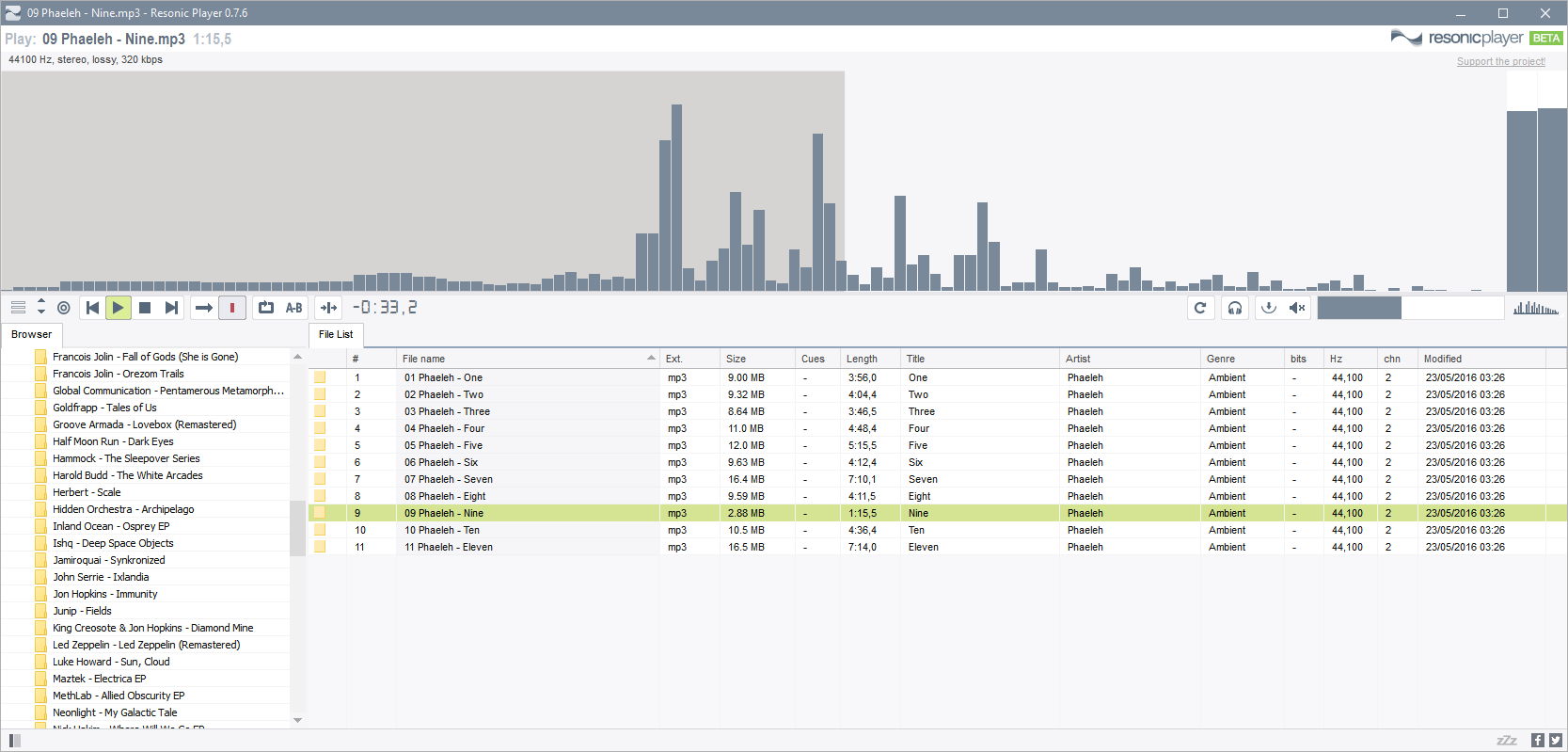
Task: Click the -0:33,2 time display
Action: 385,308
